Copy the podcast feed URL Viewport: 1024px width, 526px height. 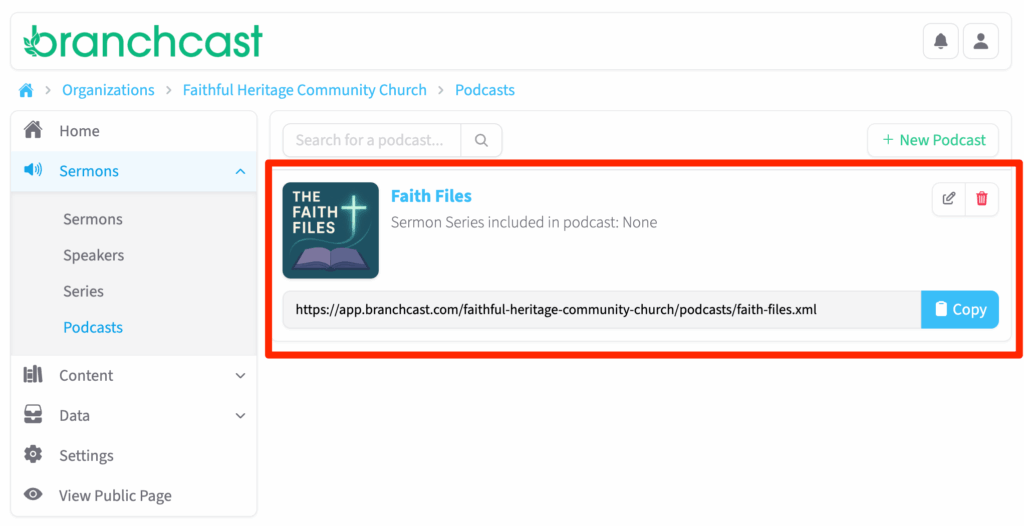click(x=959, y=309)
